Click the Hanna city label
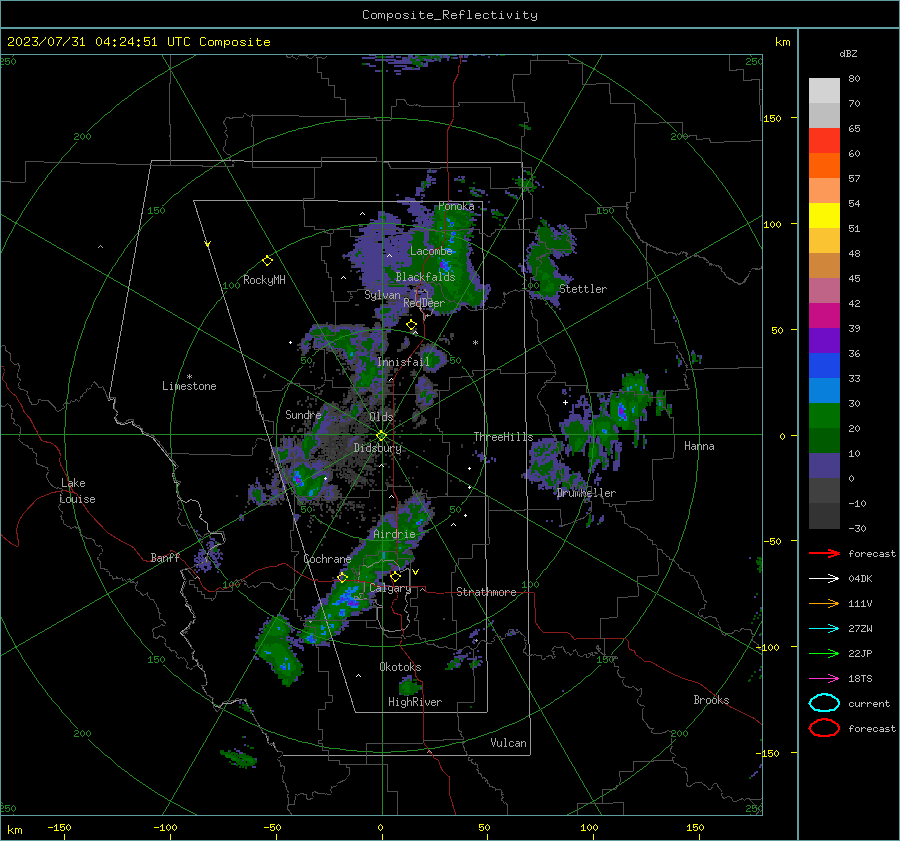 coord(699,446)
